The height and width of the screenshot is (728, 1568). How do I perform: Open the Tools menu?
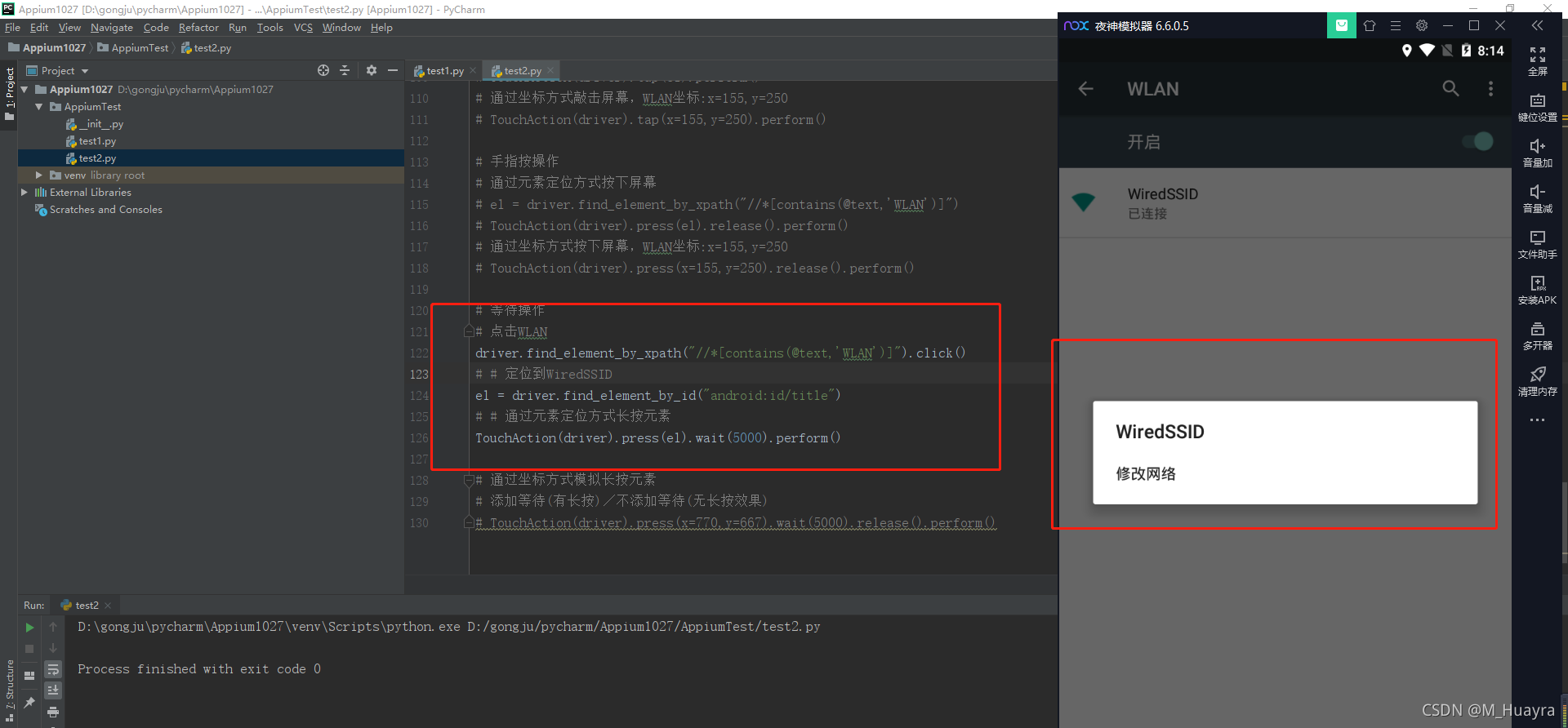pyautogui.click(x=270, y=28)
